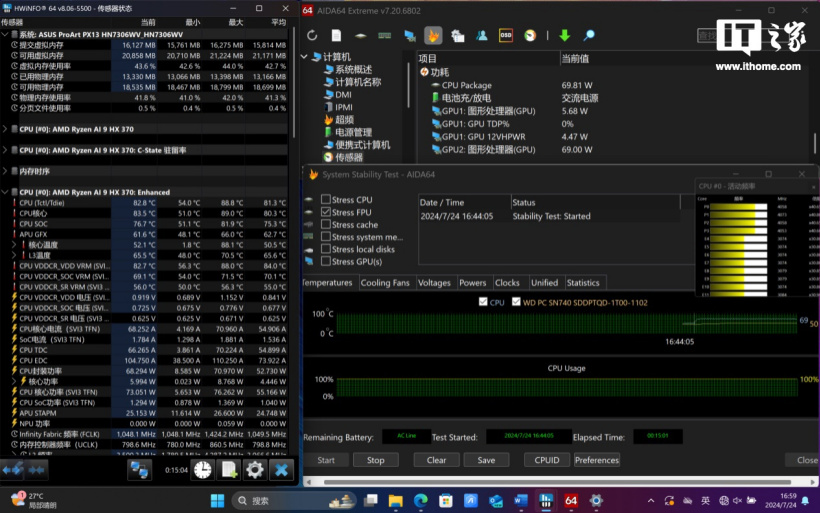Screen dimensions: 820x513
Task: Close HWiNFO sensors with blue X icon
Action: click(282, 469)
